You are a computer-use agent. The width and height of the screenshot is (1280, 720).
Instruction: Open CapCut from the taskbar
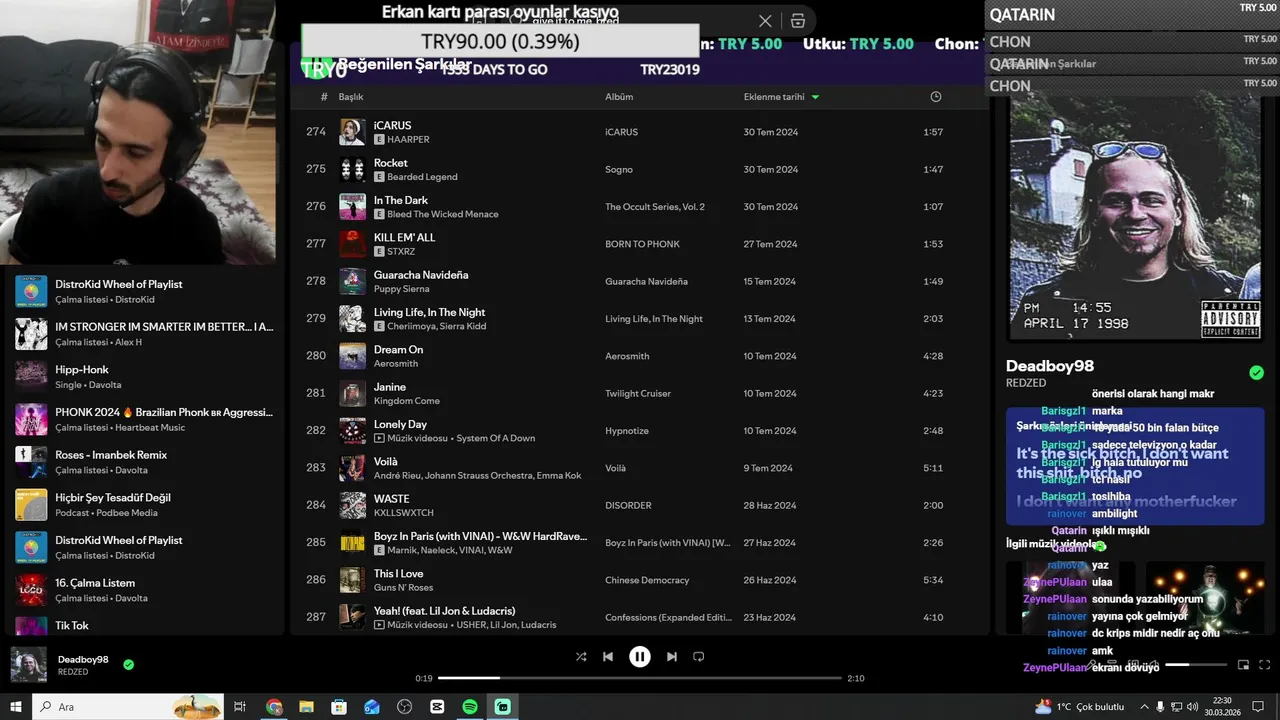437,707
